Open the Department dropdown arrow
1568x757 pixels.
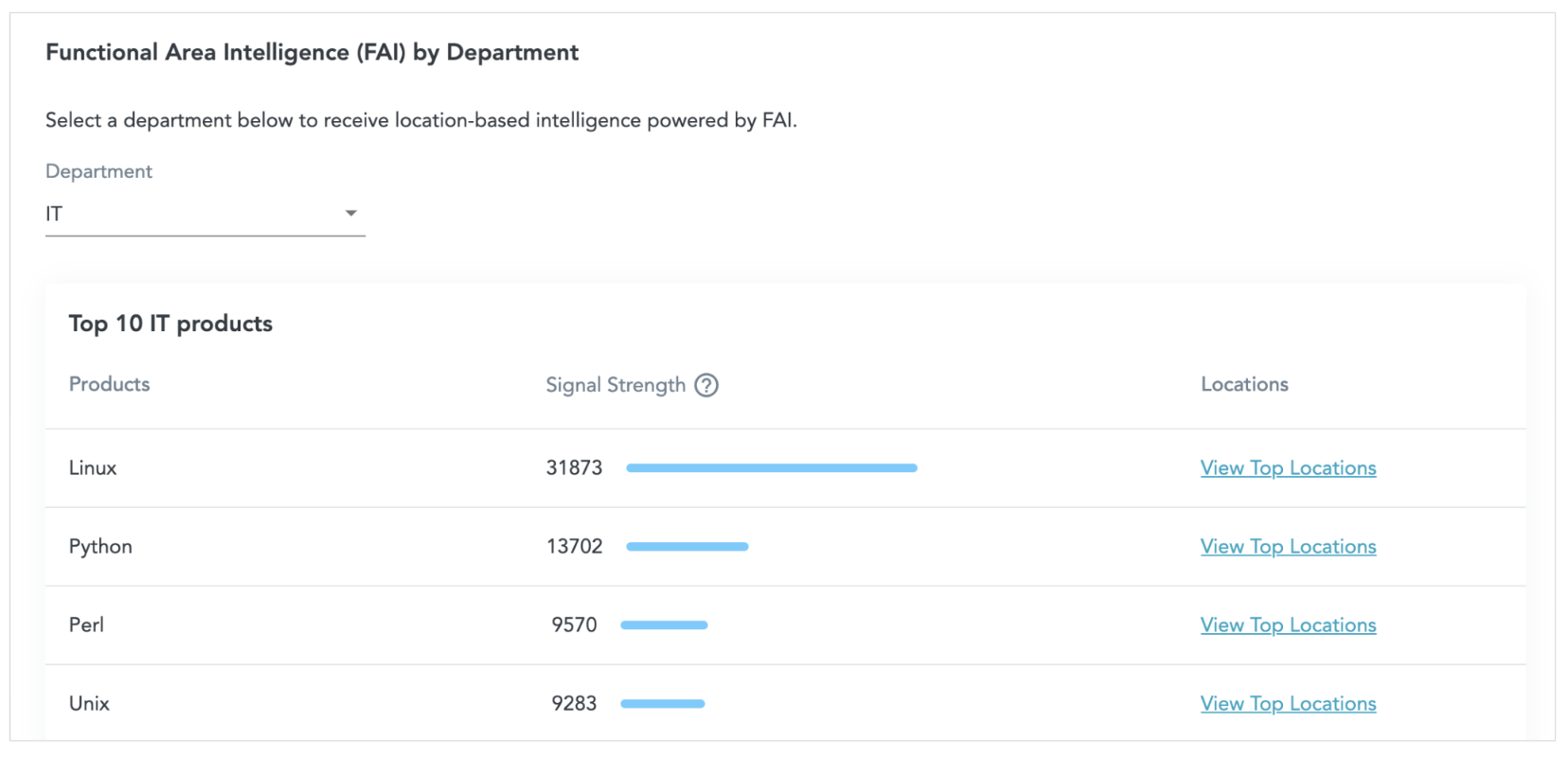(x=351, y=213)
